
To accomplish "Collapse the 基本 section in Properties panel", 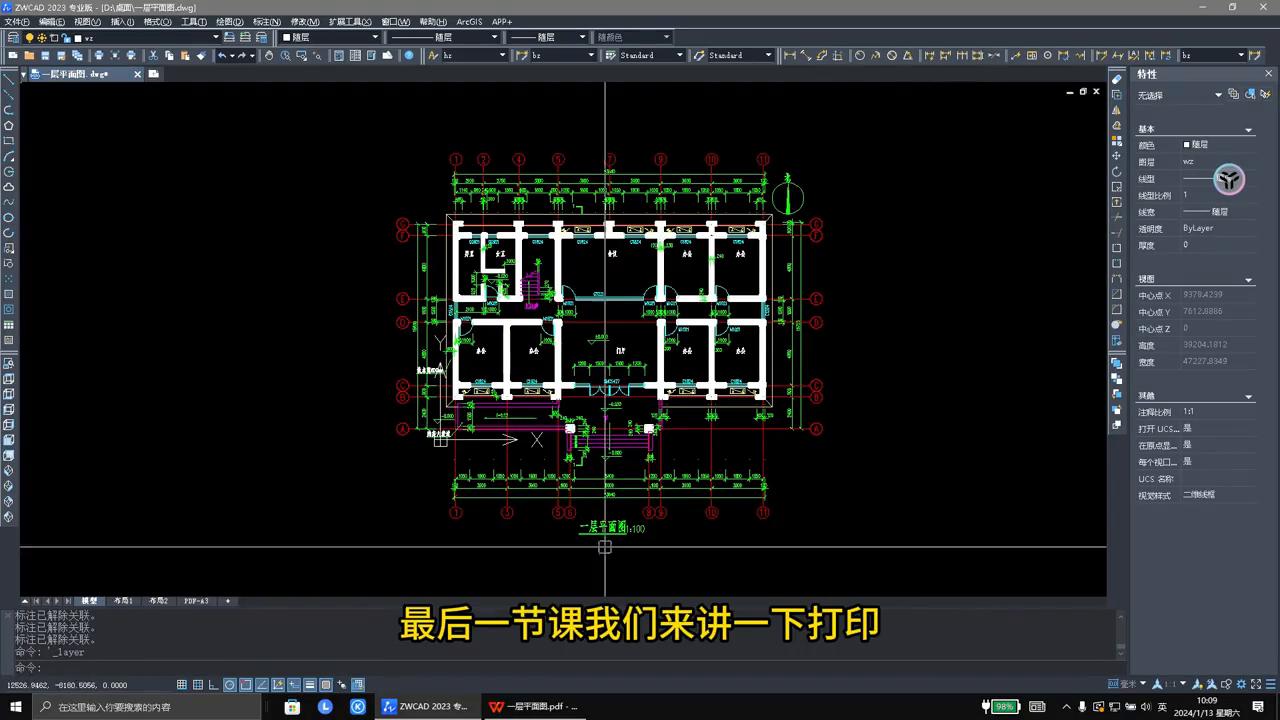I will pyautogui.click(x=1247, y=129).
